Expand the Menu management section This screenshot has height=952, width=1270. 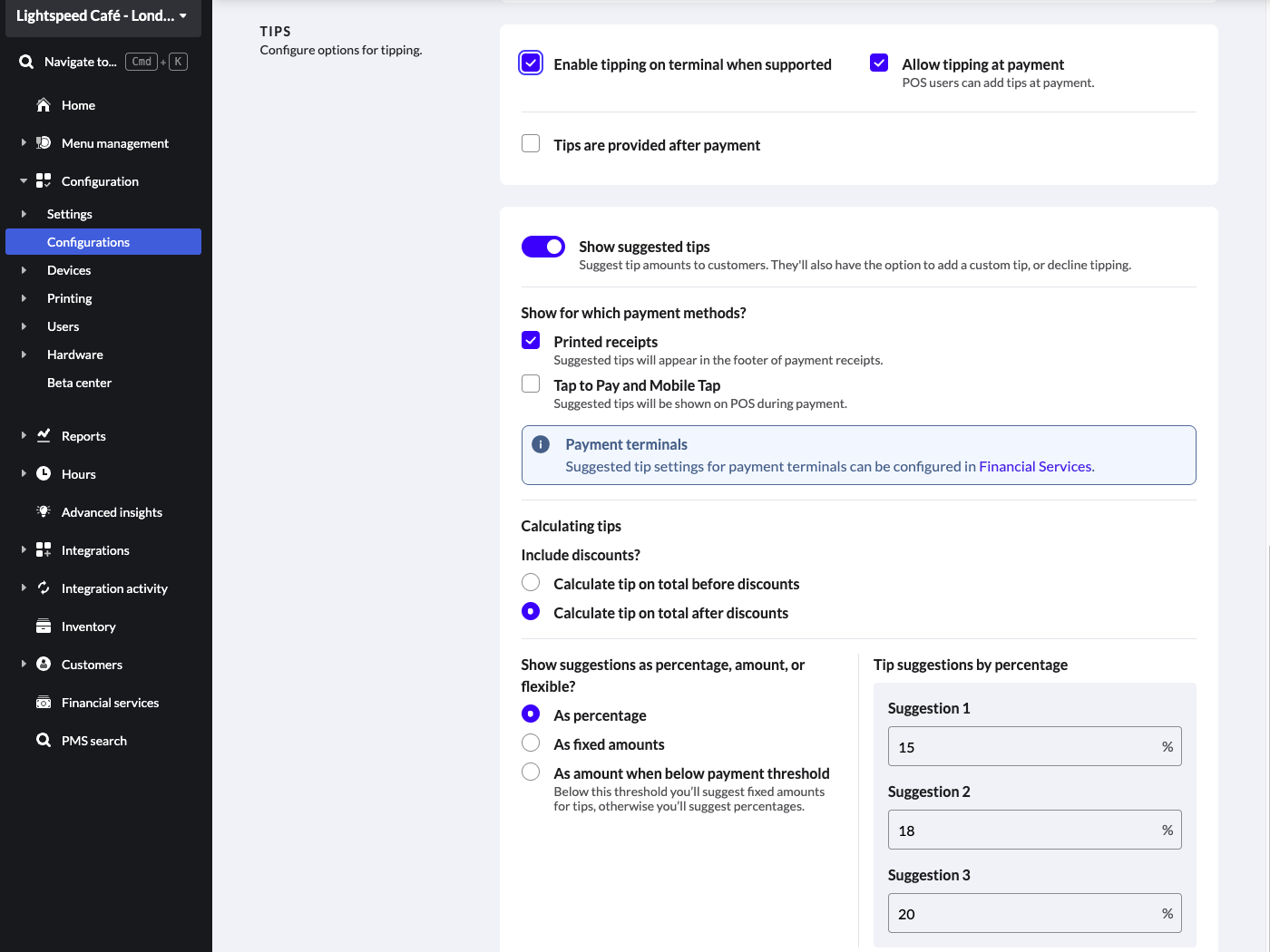tap(24, 143)
